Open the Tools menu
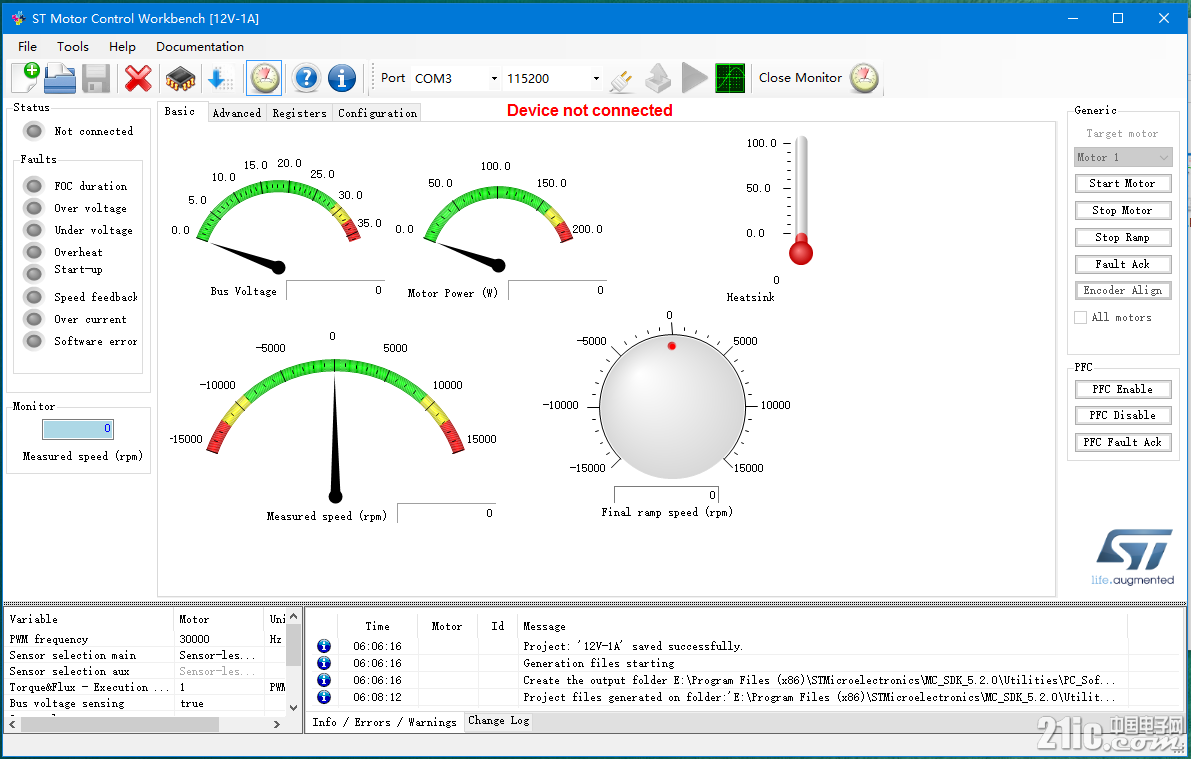 click(x=73, y=46)
